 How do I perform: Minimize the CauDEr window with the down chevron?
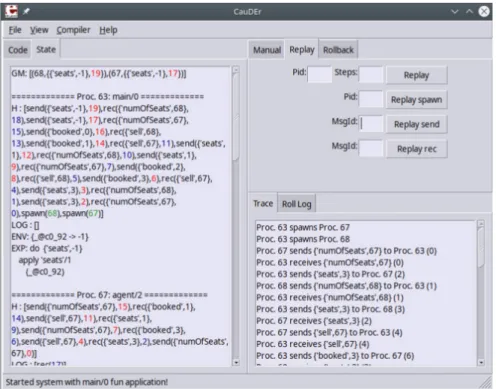pos(455,12)
